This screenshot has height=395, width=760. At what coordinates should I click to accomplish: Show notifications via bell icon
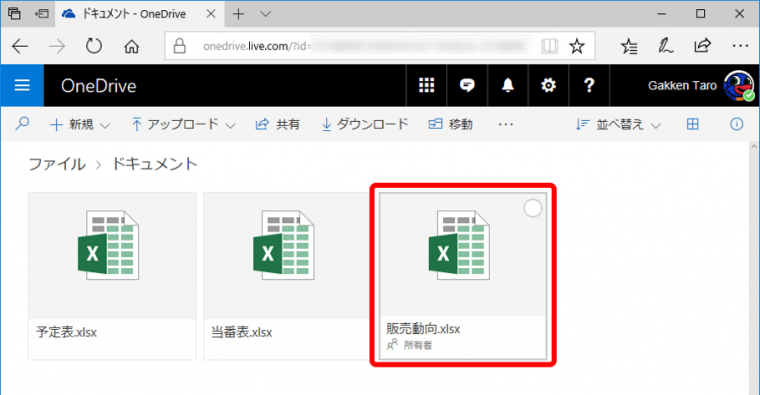click(x=507, y=86)
